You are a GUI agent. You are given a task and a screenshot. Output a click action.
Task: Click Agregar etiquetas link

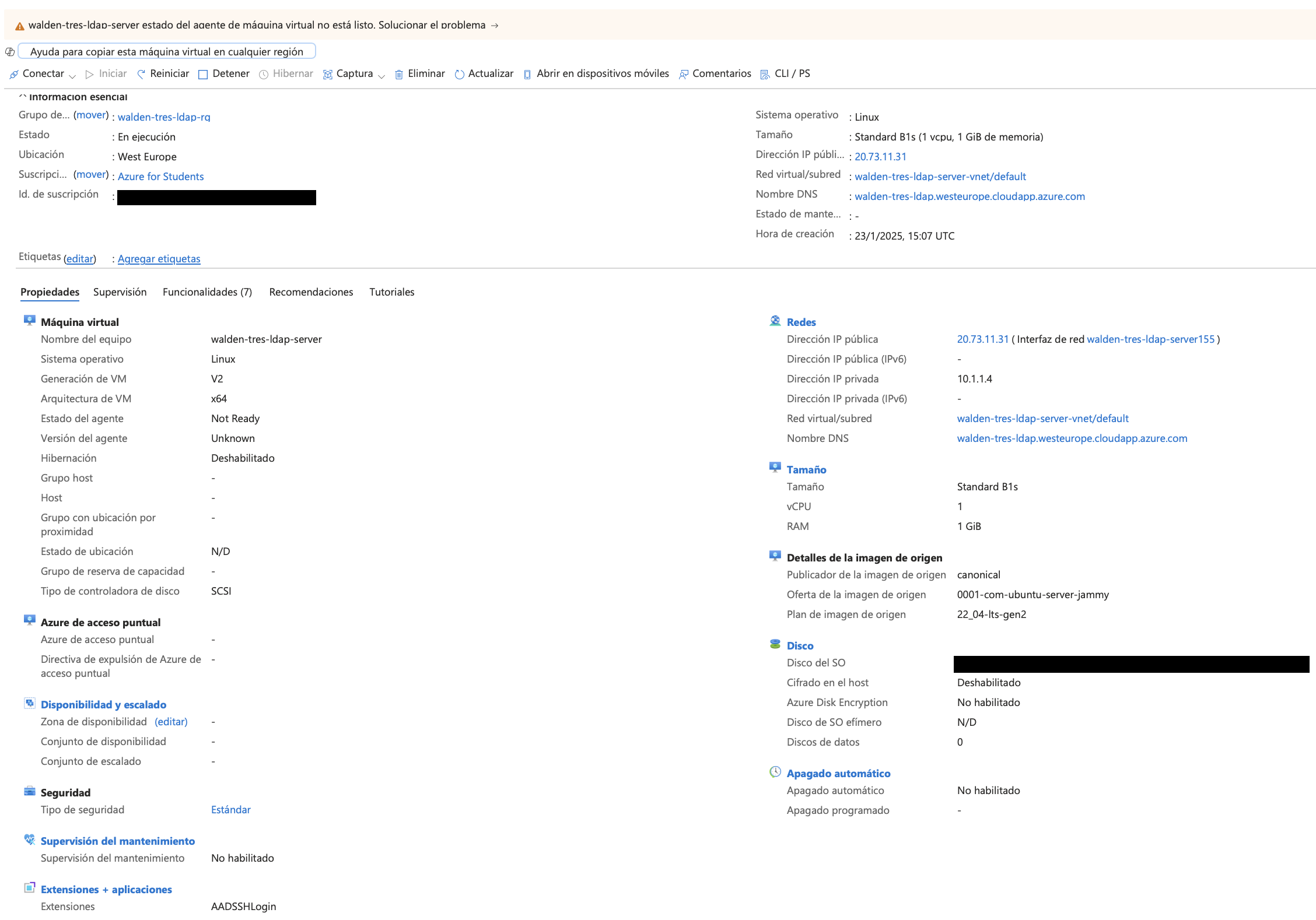point(159,259)
